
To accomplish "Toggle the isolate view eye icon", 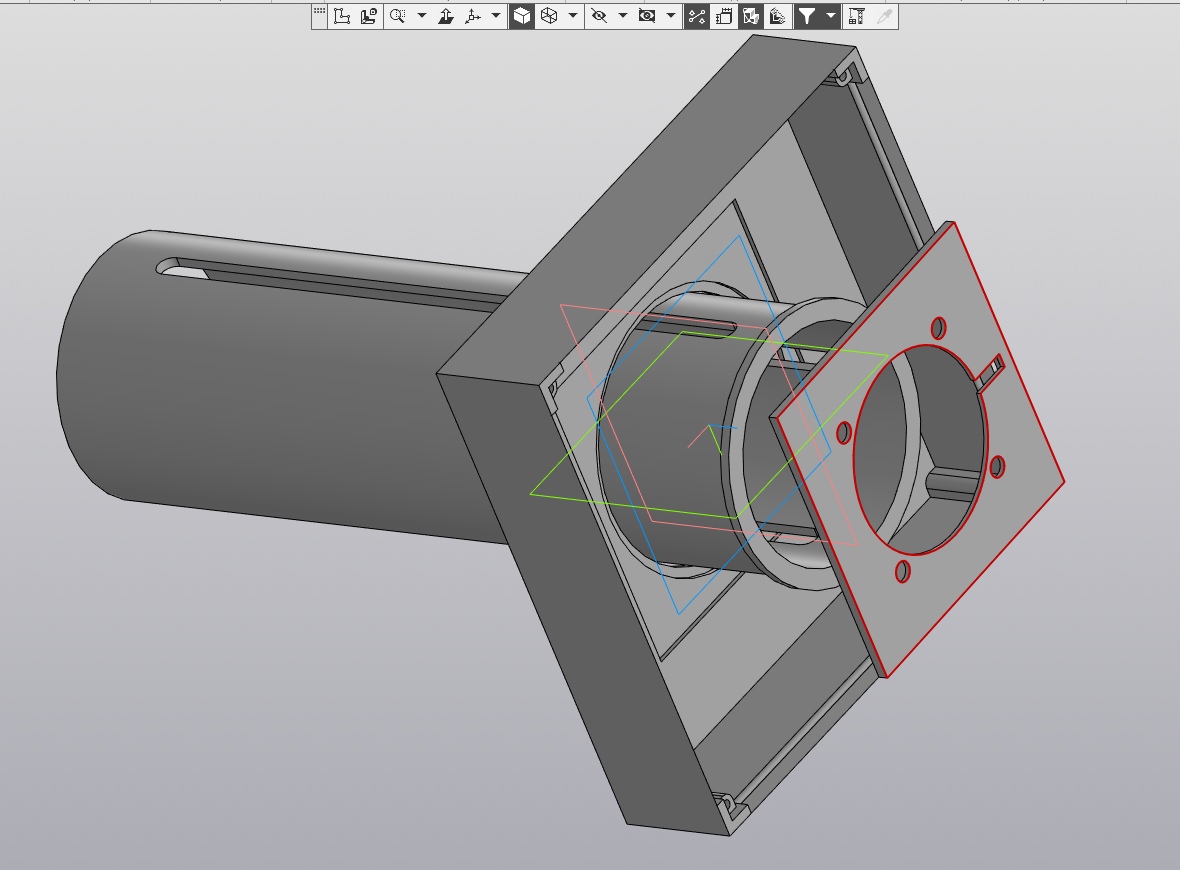I will pyautogui.click(x=646, y=16).
